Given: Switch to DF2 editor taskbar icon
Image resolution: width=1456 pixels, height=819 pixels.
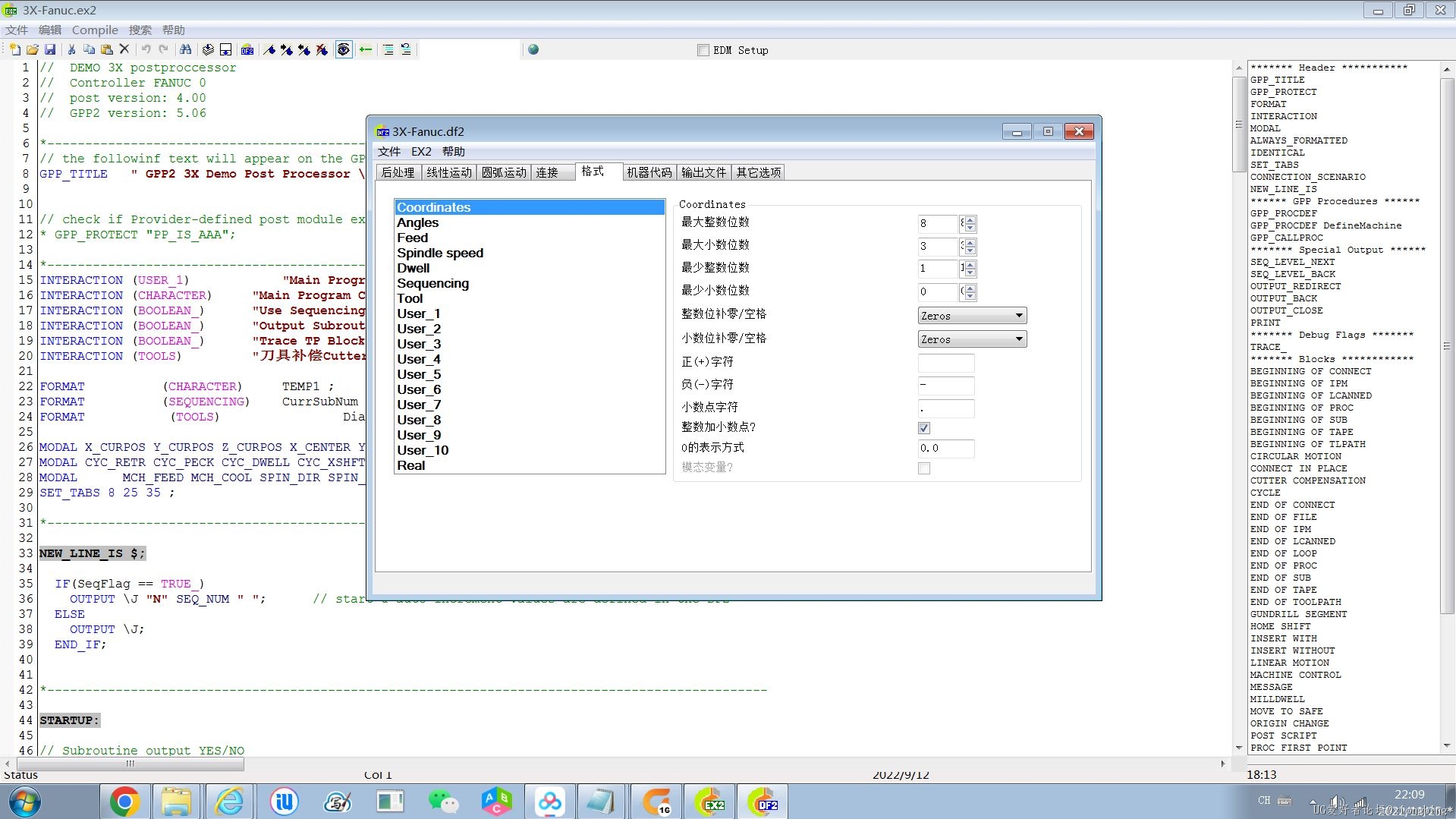Looking at the screenshot, I should tap(763, 802).
